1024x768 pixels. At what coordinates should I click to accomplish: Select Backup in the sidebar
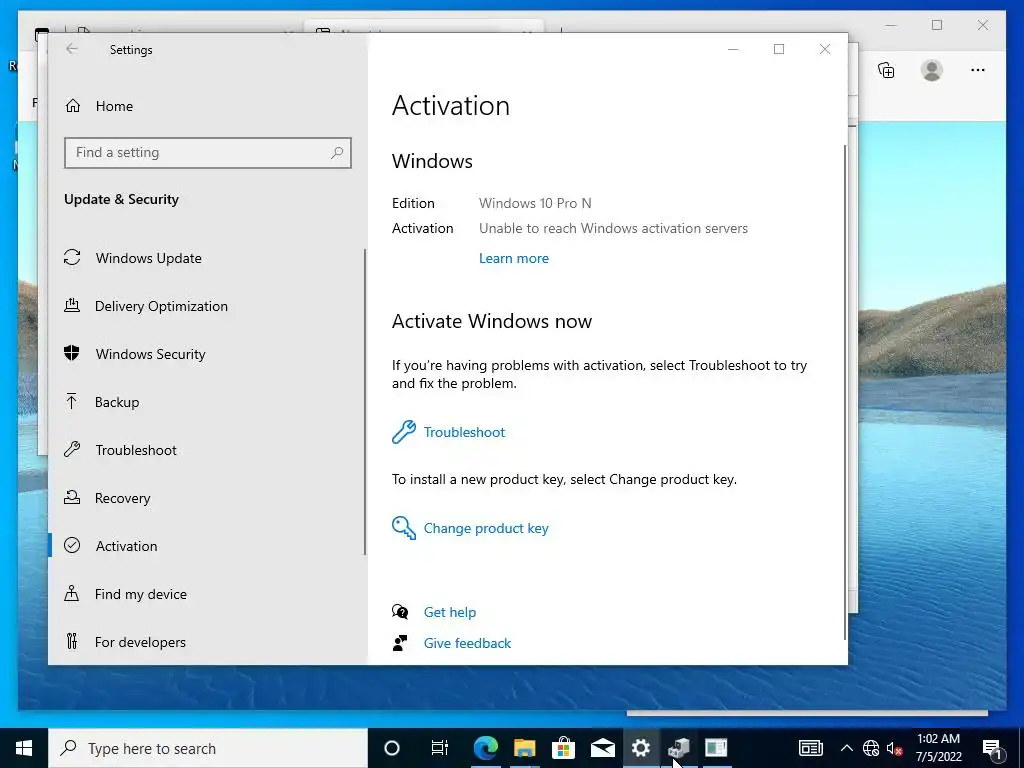pyautogui.click(x=101, y=402)
